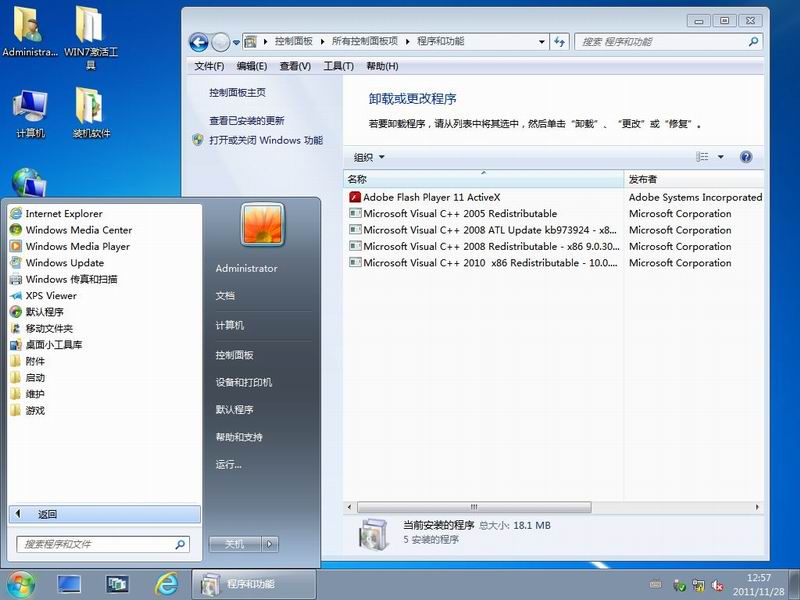Click the search magnifier in 程序和功能 window
The image size is (800, 600).
[x=754, y=42]
